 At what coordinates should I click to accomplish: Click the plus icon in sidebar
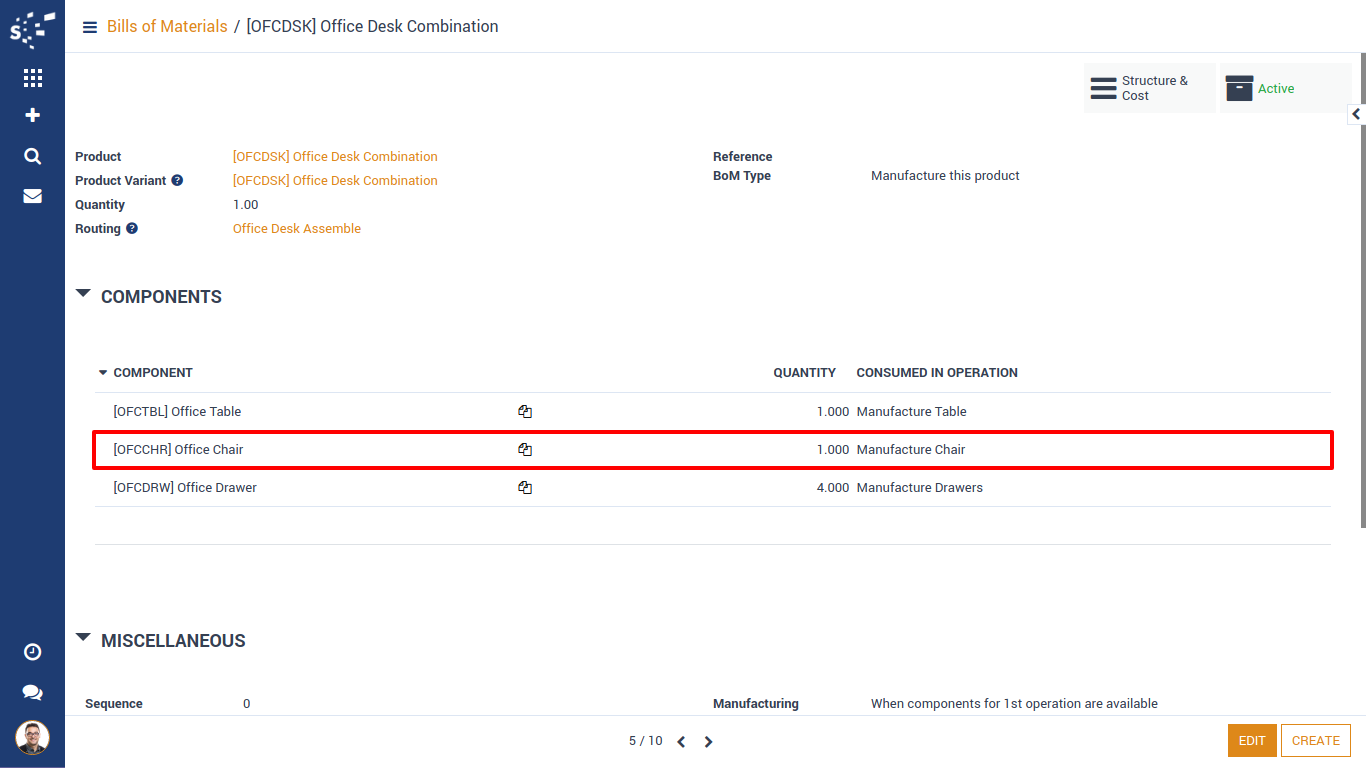(x=32, y=116)
